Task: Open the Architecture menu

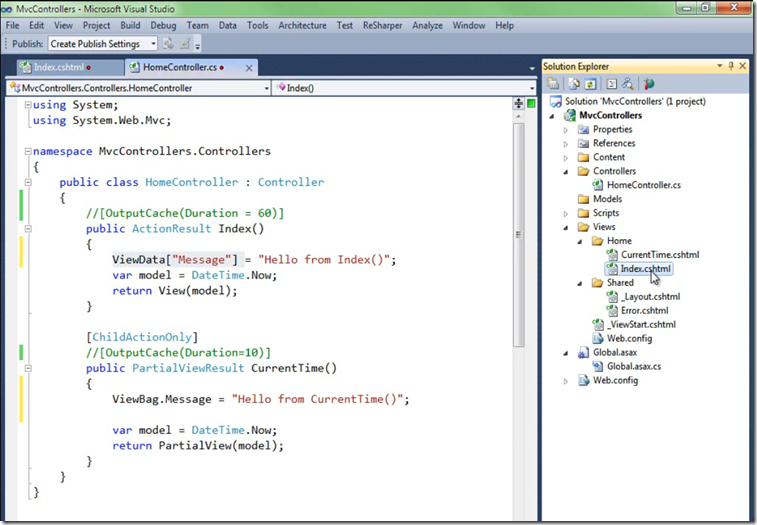Action: click(x=302, y=26)
